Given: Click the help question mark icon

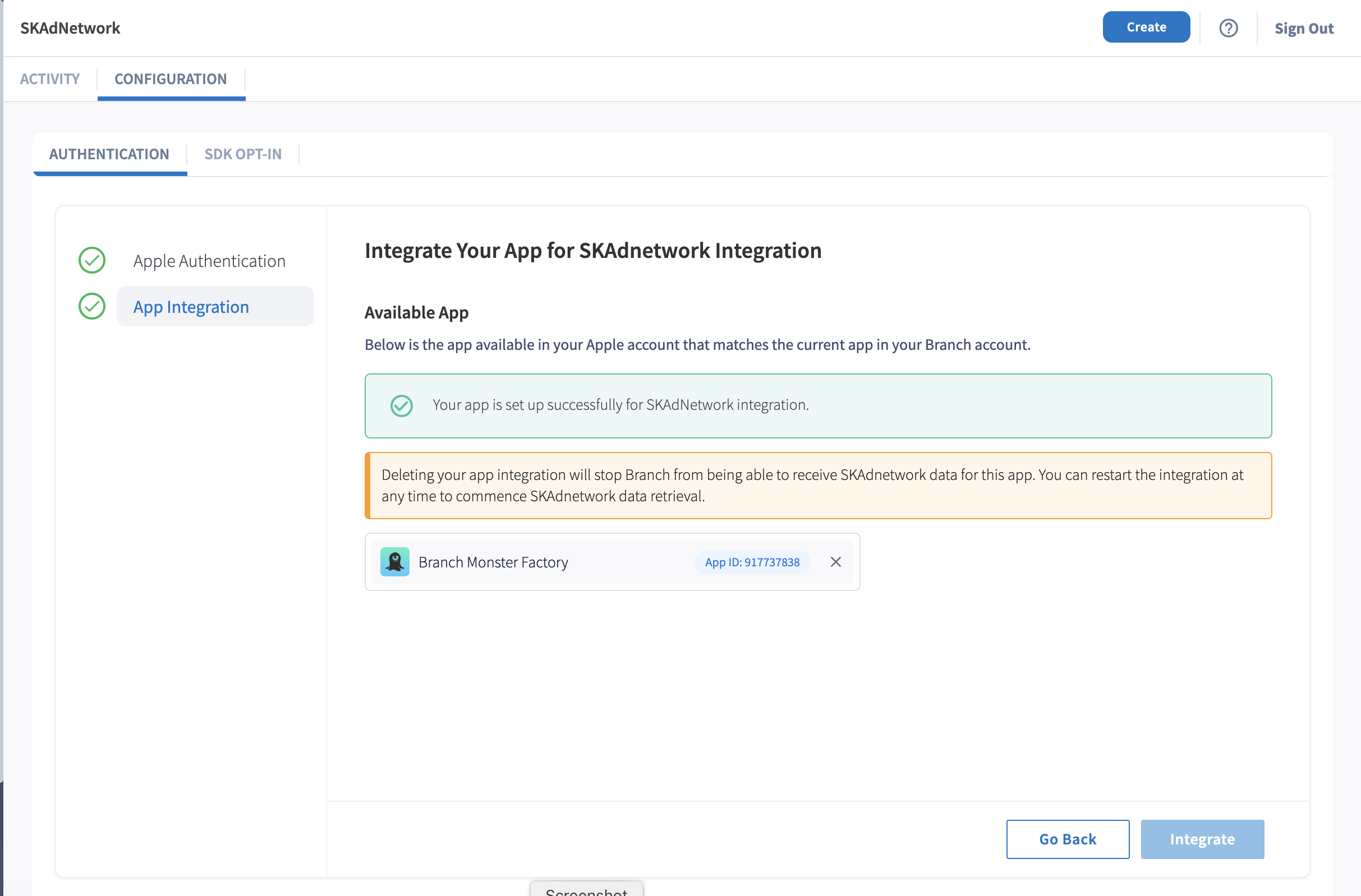Looking at the screenshot, I should point(1227,28).
